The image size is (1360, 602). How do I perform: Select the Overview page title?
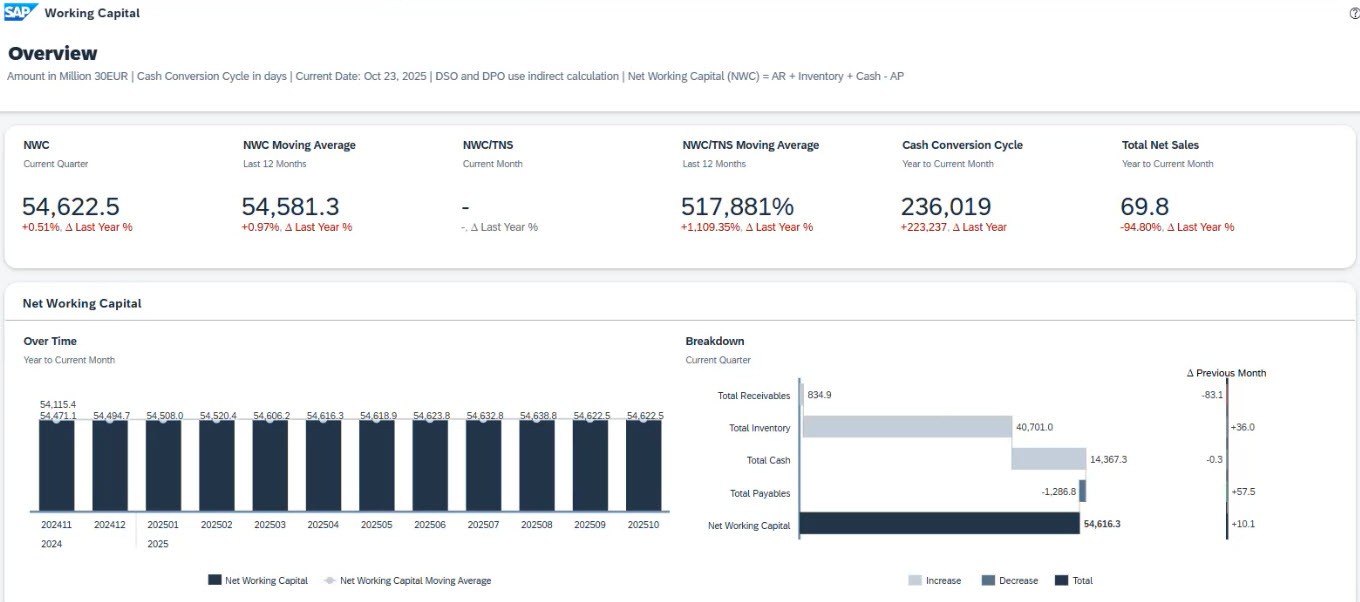pos(52,53)
